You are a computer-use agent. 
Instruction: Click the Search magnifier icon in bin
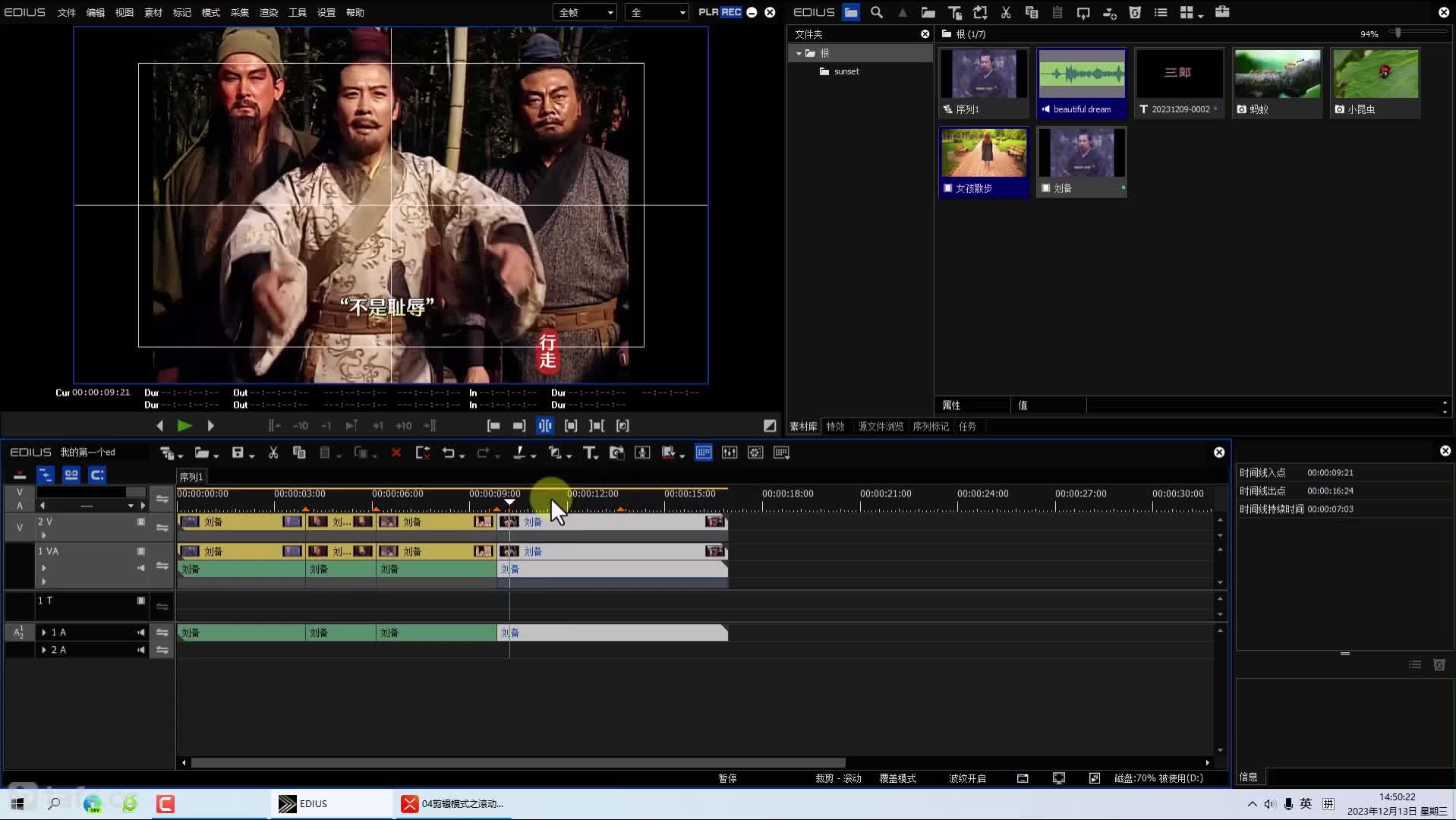point(877,12)
